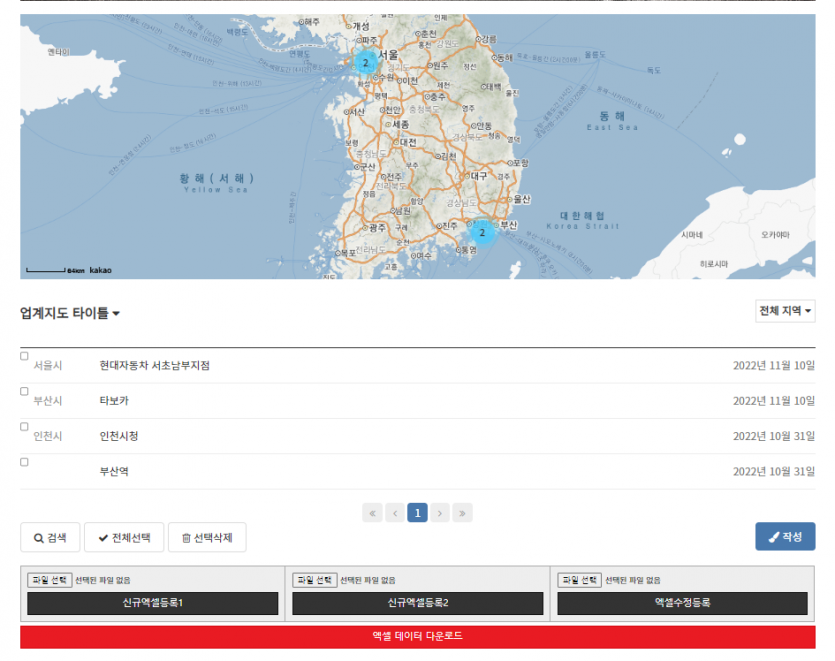Click the kakao logo on map

coord(101,270)
